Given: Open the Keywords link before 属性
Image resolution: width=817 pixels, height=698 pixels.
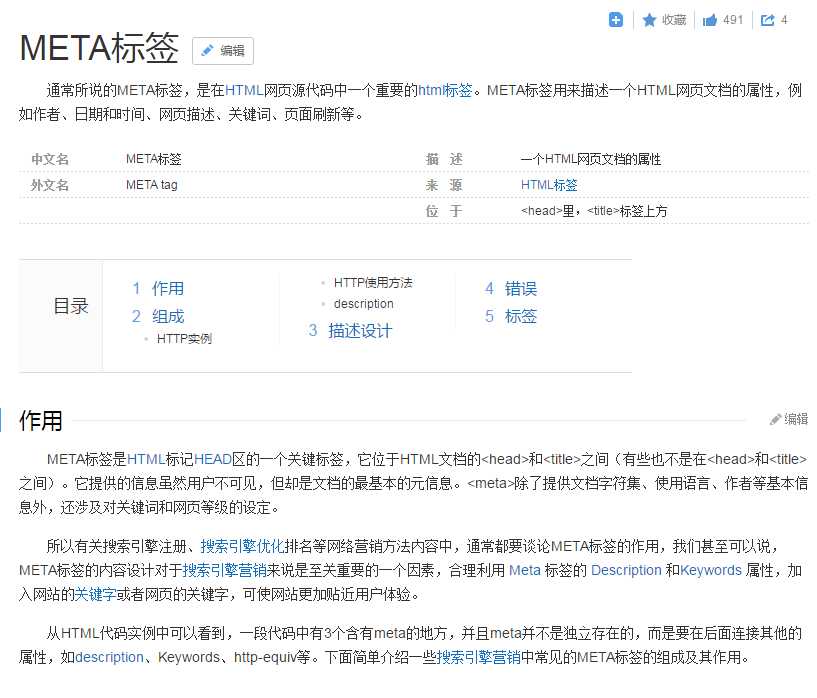Looking at the screenshot, I should (x=711, y=570).
